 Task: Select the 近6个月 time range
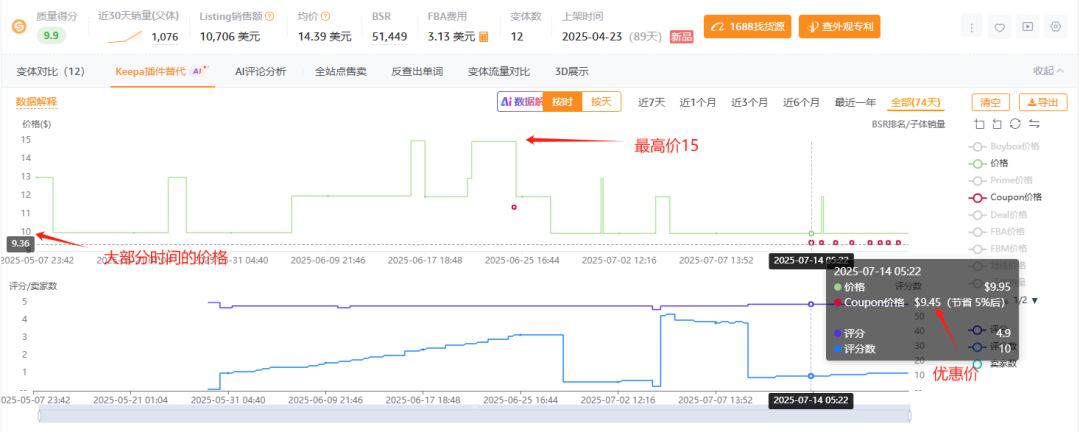point(801,102)
